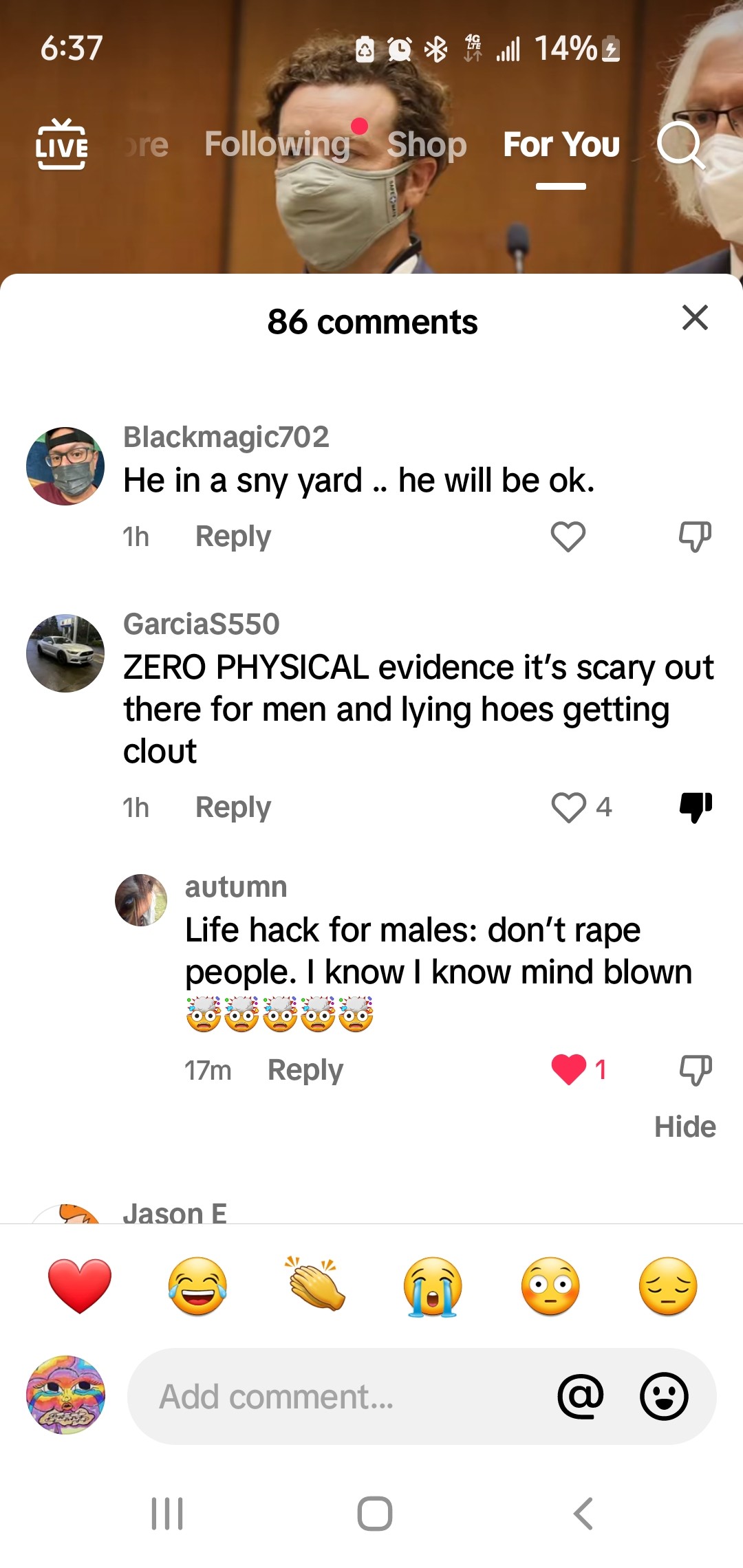Dislike autumn's reply
Image resolution: width=743 pixels, height=1568 pixels.
pos(696,1070)
